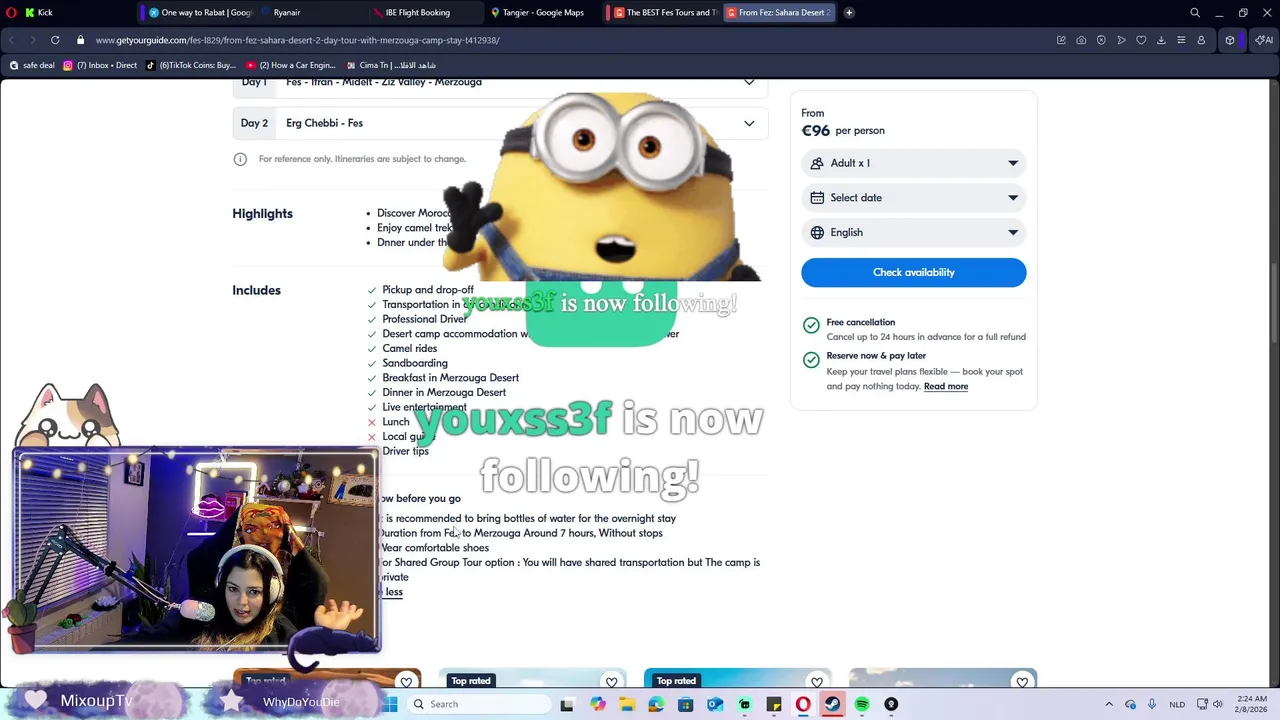Save fourth tour card with heart icon
Image resolution: width=1280 pixels, height=720 pixels.
(x=1022, y=682)
